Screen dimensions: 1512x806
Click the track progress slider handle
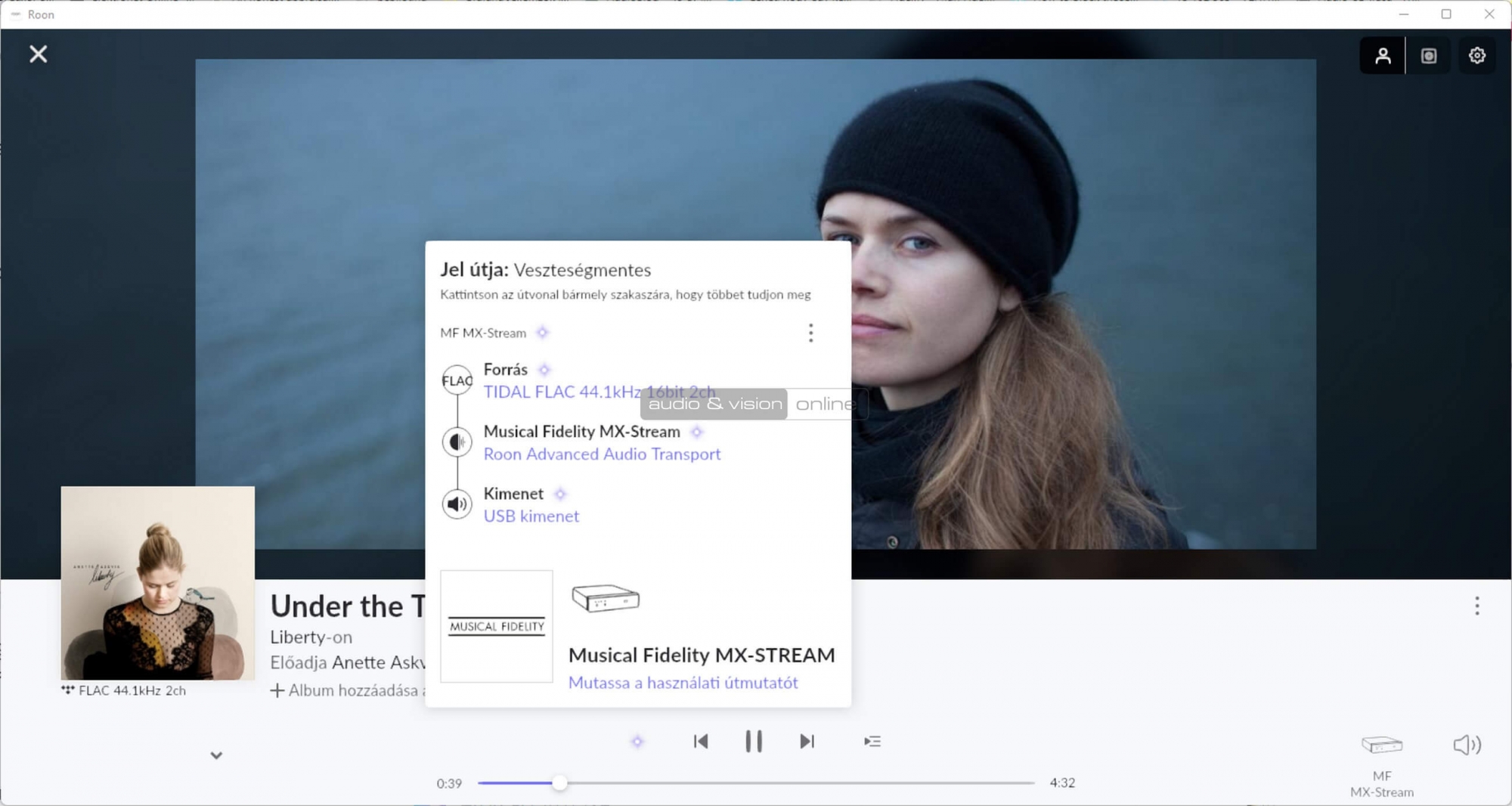pyautogui.click(x=559, y=783)
